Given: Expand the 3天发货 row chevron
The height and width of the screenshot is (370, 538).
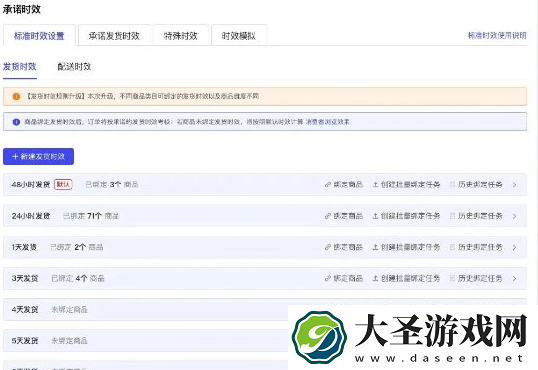Looking at the screenshot, I should [515, 279].
